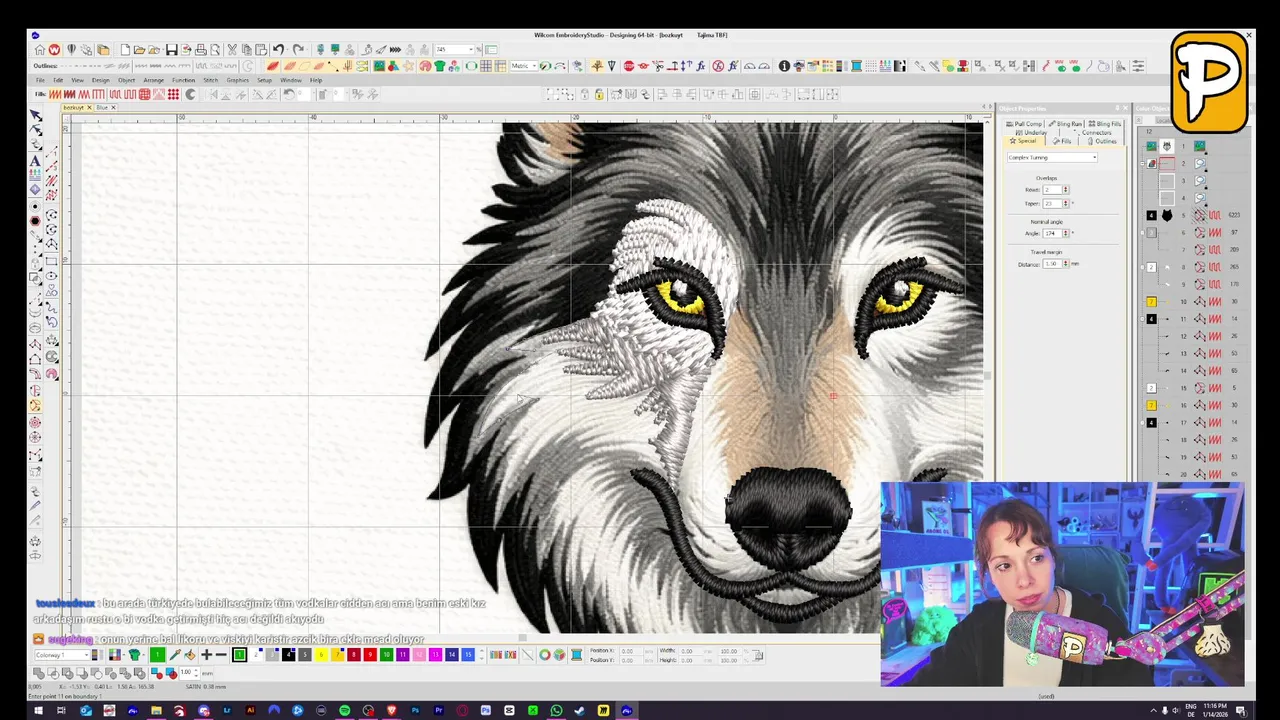Pin the Object Properties panel
This screenshot has height=720, width=1280.
click(1117, 108)
